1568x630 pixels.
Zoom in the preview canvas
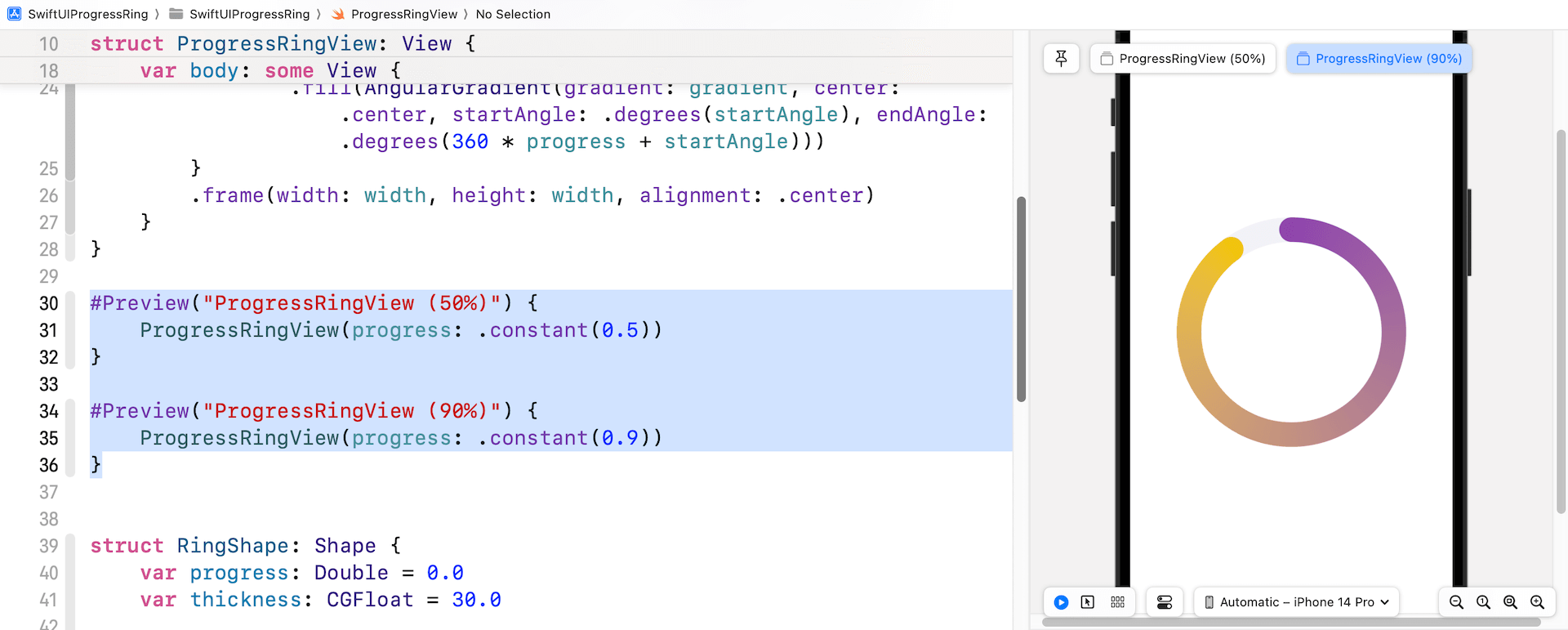[x=1537, y=602]
